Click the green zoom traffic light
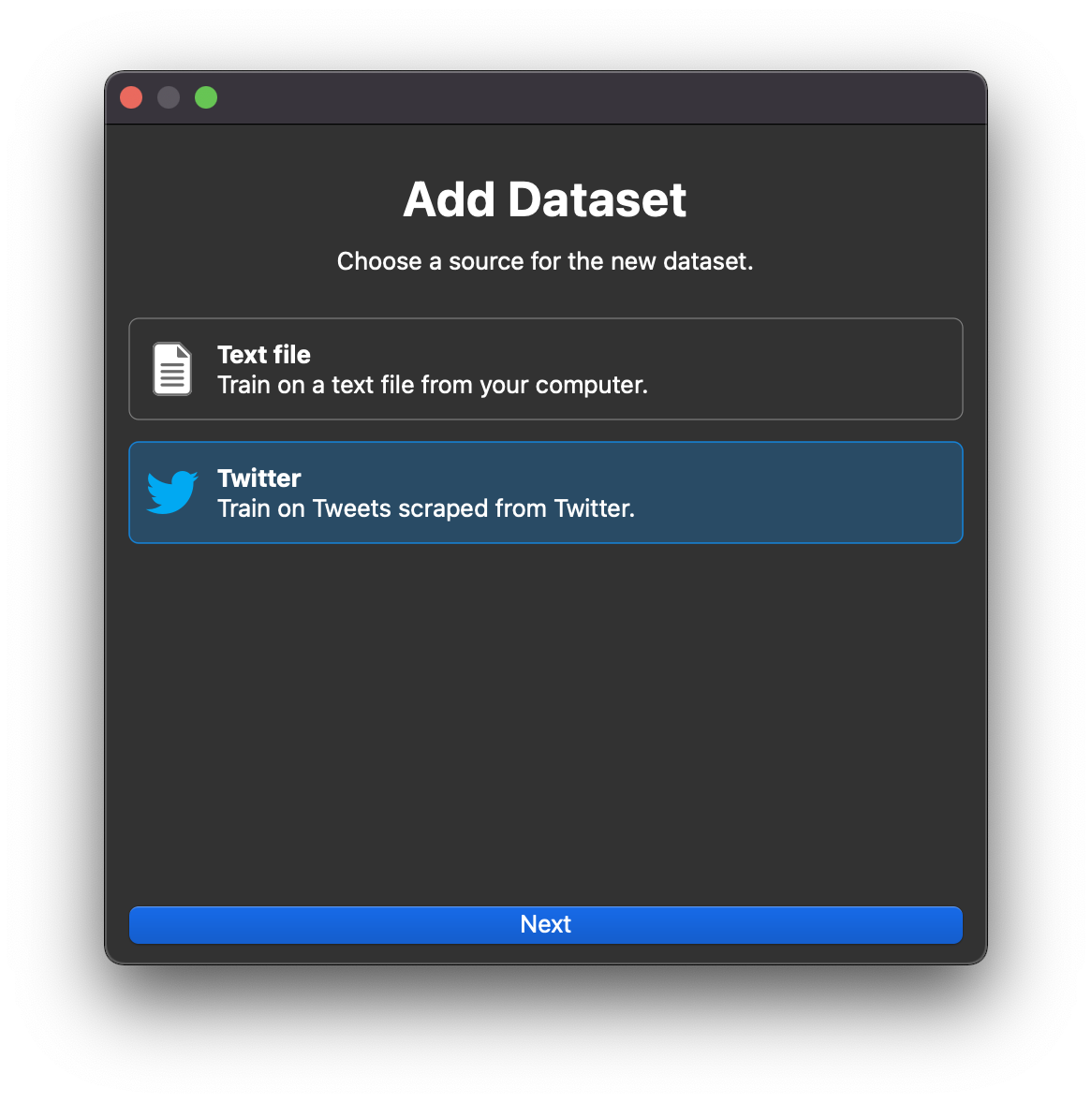1092x1103 pixels. 206,96
